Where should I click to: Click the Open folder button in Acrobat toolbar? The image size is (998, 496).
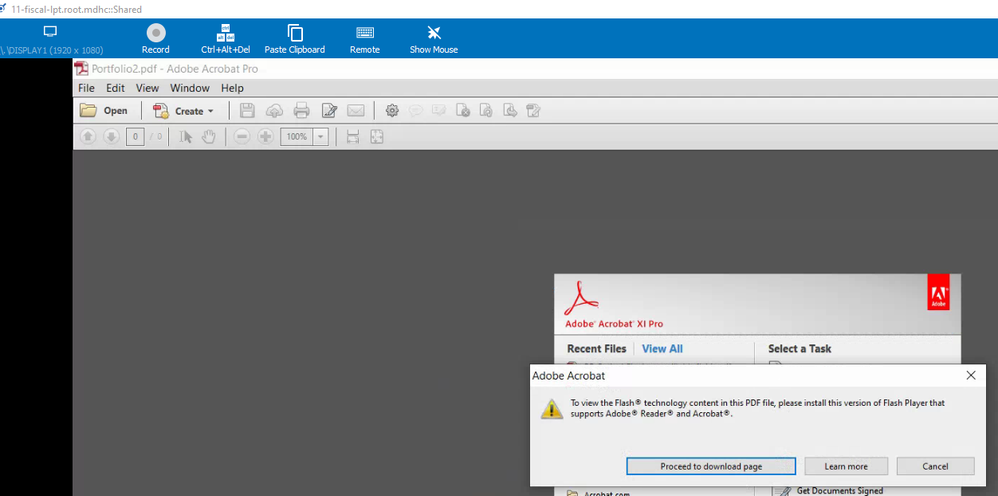pyautogui.click(x=103, y=111)
